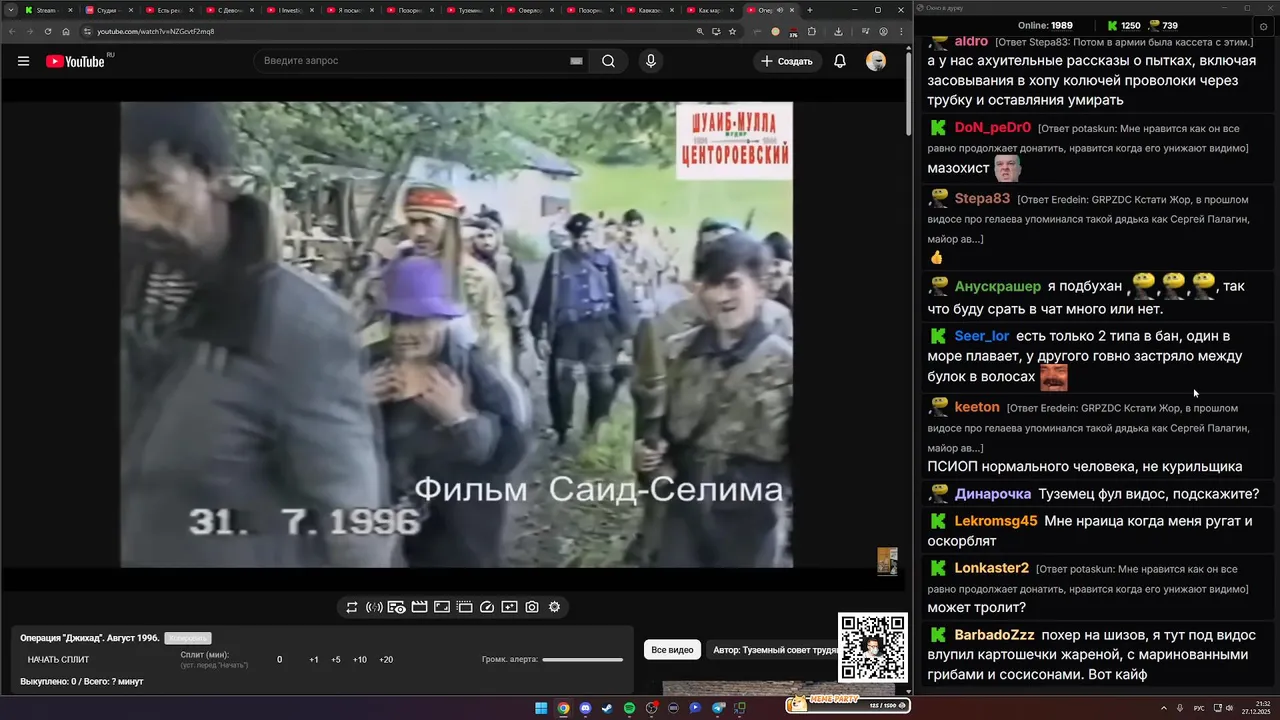1280x720 pixels.
Task: Adjust the Громк. алерта volume slider
Action: [582, 660]
